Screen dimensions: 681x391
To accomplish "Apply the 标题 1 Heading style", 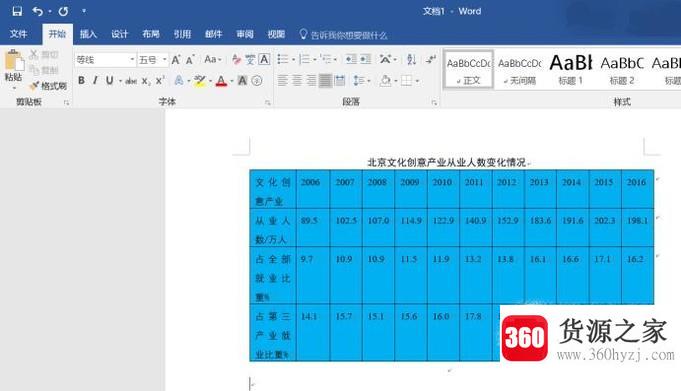I will coord(570,70).
